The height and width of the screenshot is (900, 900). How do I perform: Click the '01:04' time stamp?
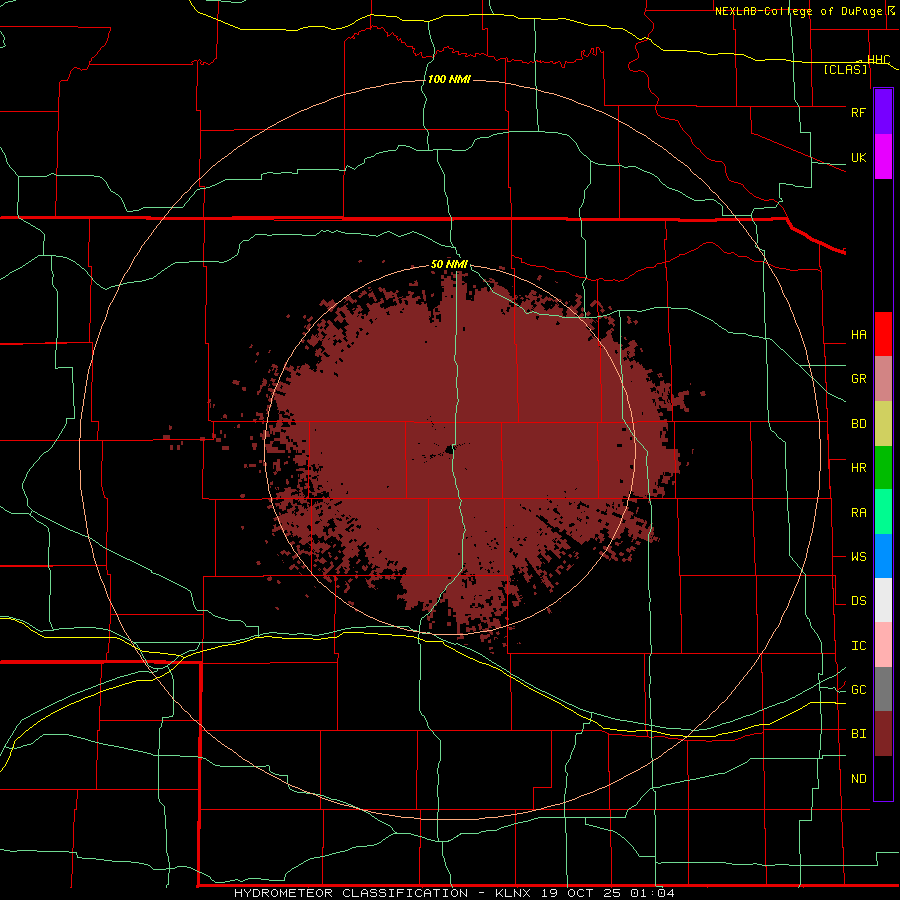(x=652, y=893)
